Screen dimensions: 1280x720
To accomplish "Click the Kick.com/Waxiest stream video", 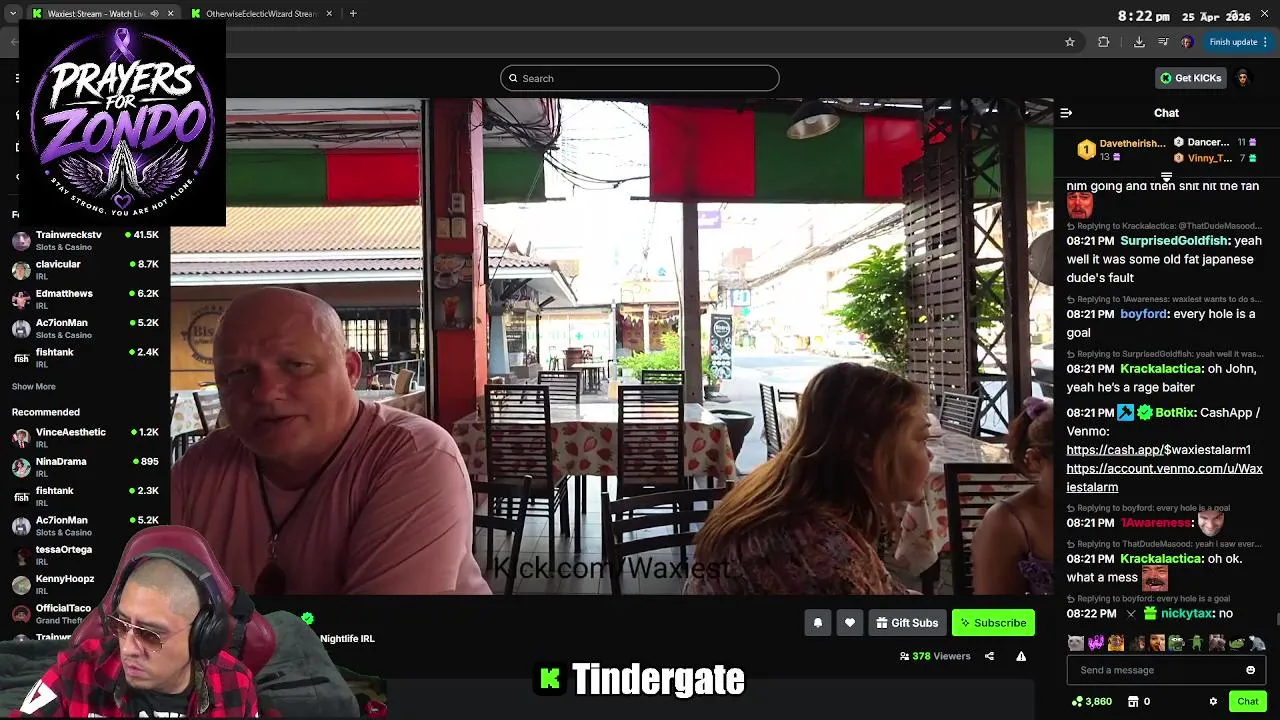I will pos(611,346).
